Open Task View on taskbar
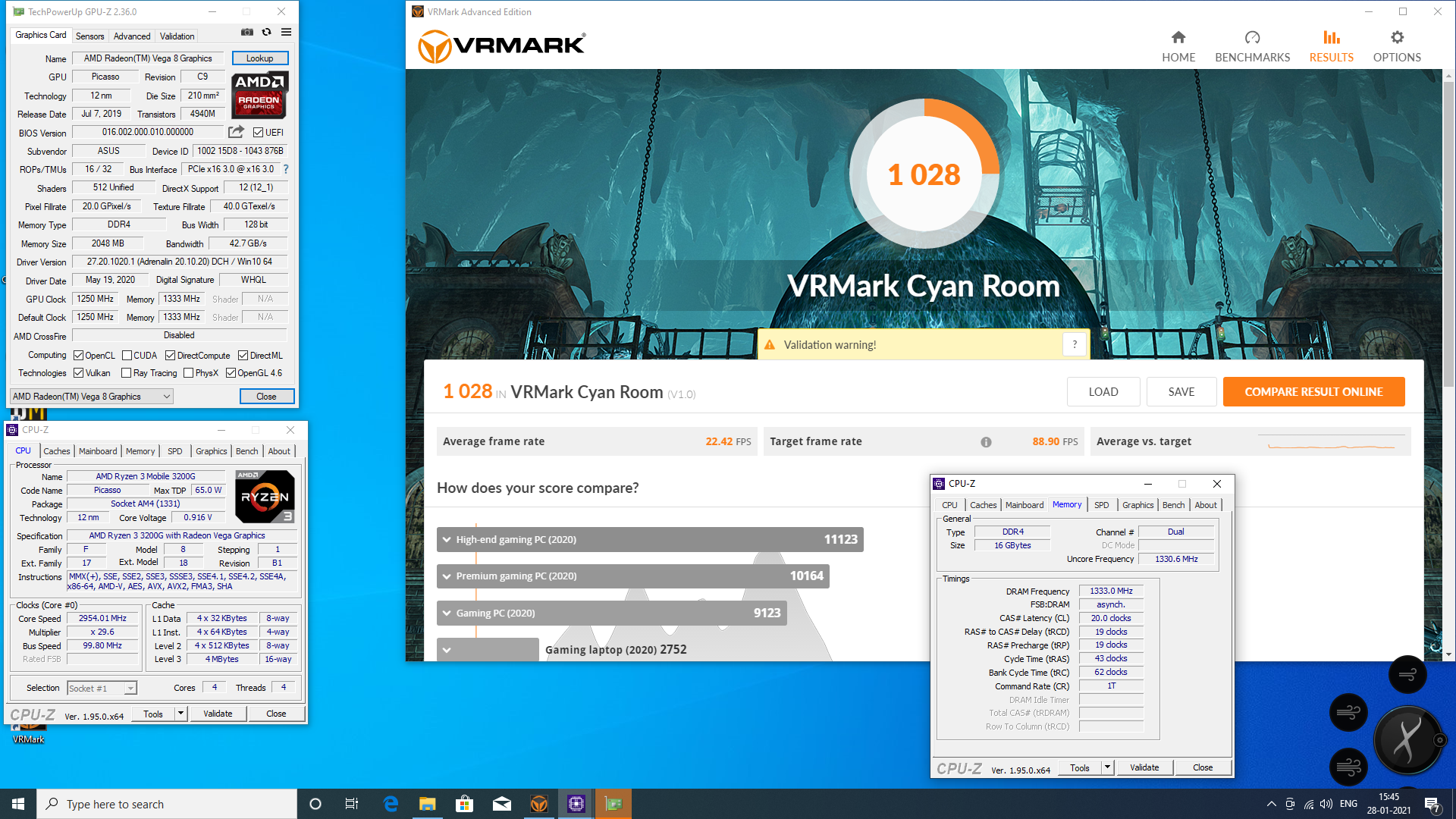1456x819 pixels. [352, 804]
